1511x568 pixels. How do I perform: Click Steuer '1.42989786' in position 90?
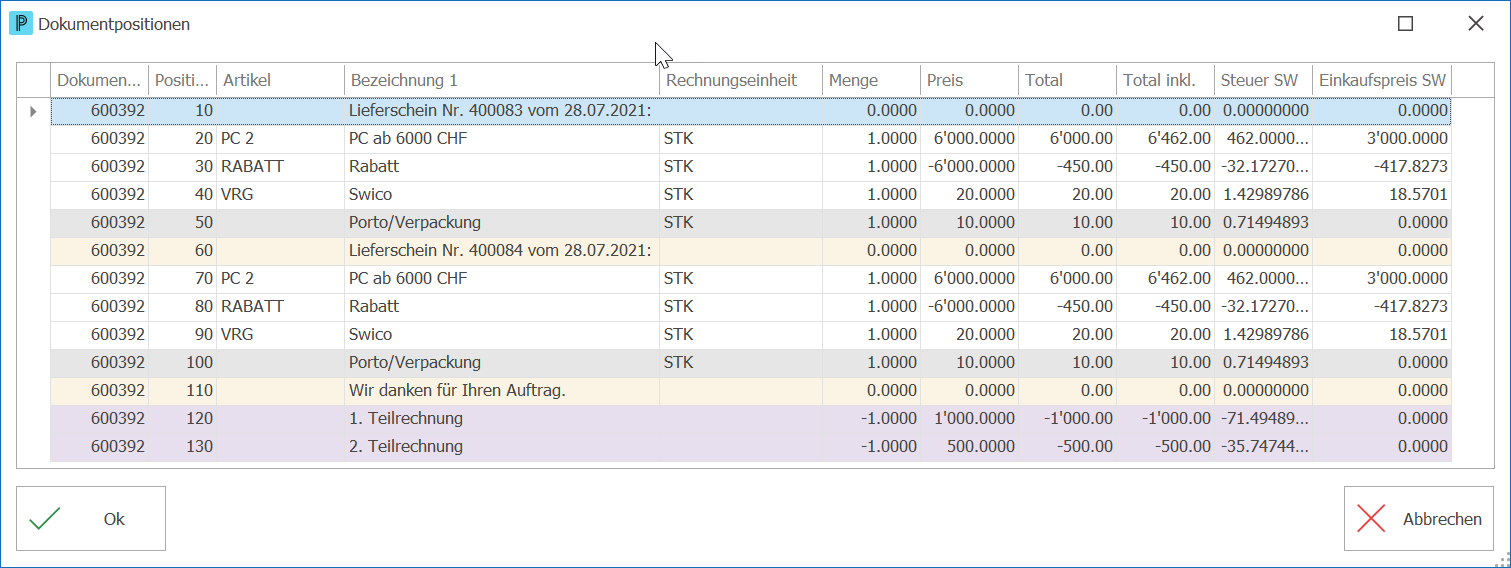pos(1265,334)
